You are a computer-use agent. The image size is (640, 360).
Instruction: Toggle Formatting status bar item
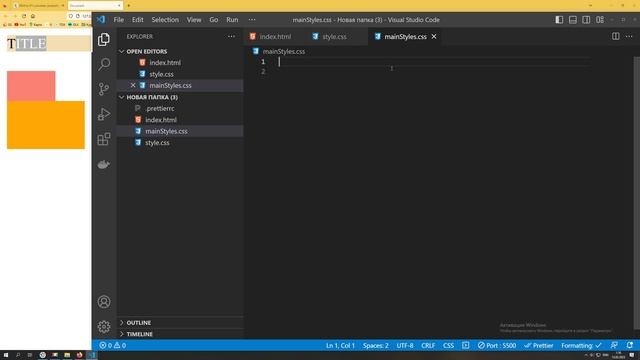click(x=581, y=345)
